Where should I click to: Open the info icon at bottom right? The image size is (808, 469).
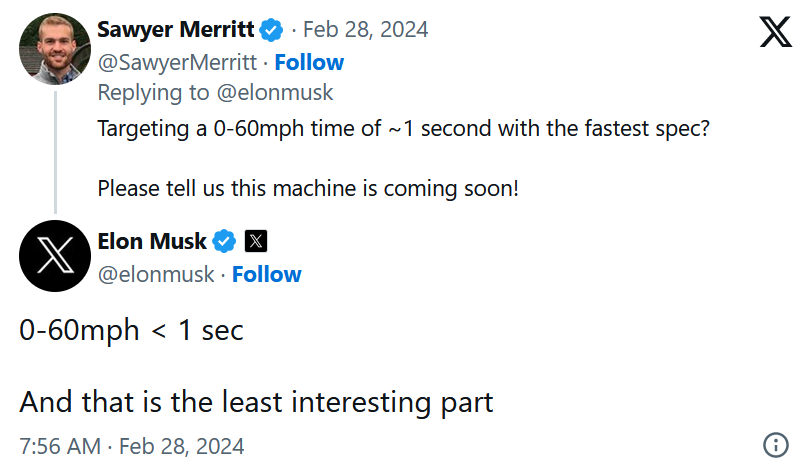[x=775, y=445]
